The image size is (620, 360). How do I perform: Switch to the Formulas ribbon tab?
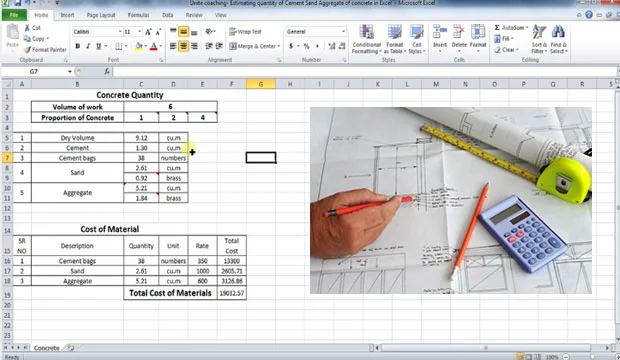138,15
